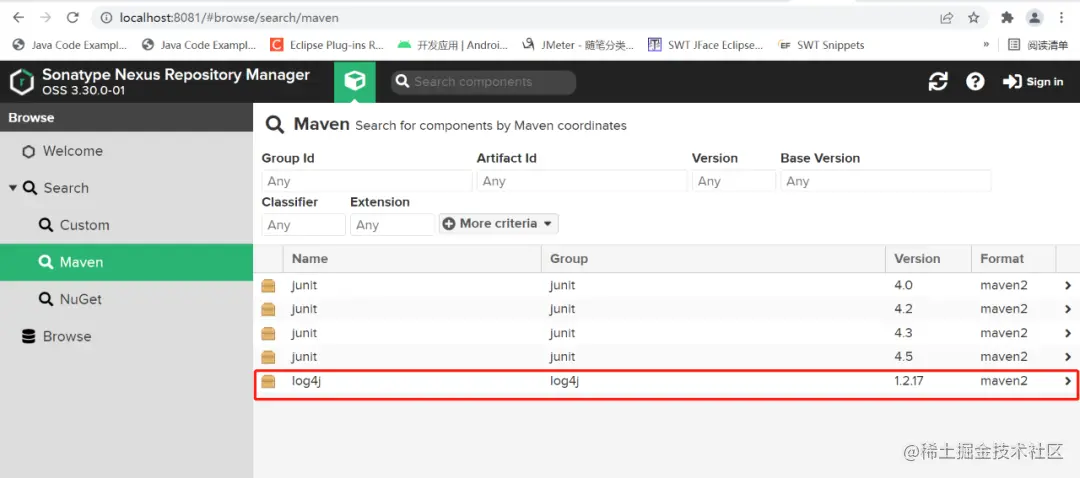The image size is (1080, 478).
Task: Sort by Name column header
Action: pos(412,259)
